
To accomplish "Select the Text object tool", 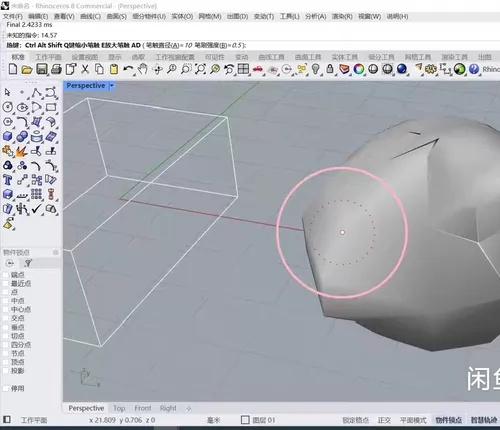I will 7,180.
